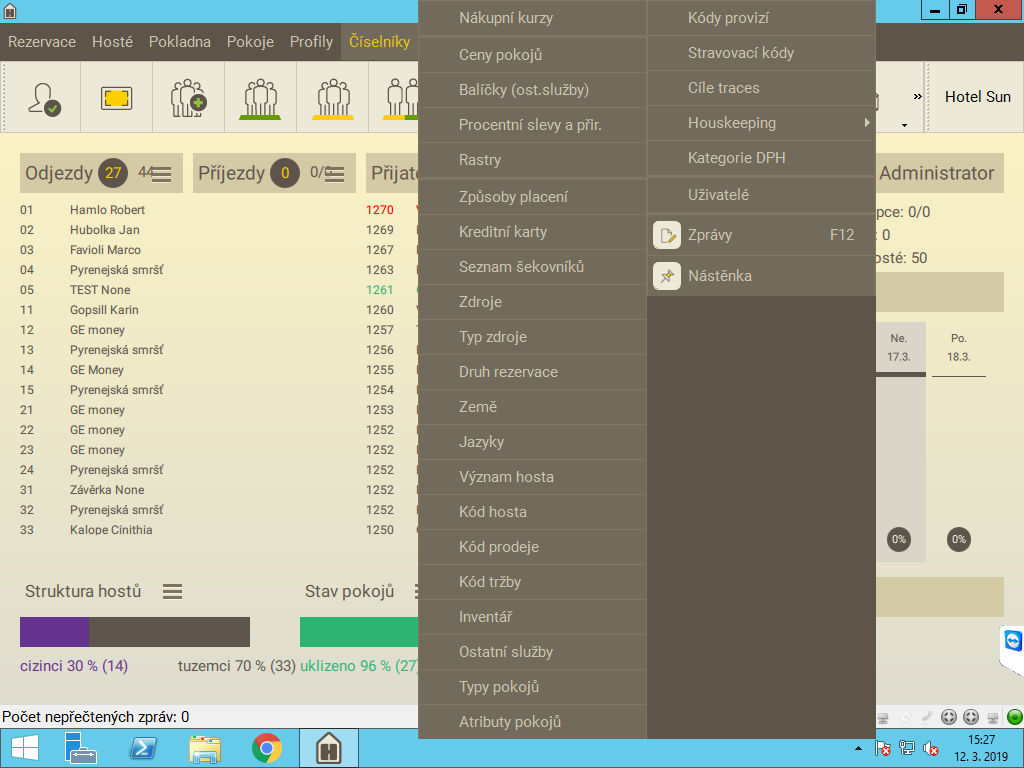Viewport: 1024px width, 768px height.
Task: Open the Nástěnka pinboard entry
Action: click(x=719, y=275)
